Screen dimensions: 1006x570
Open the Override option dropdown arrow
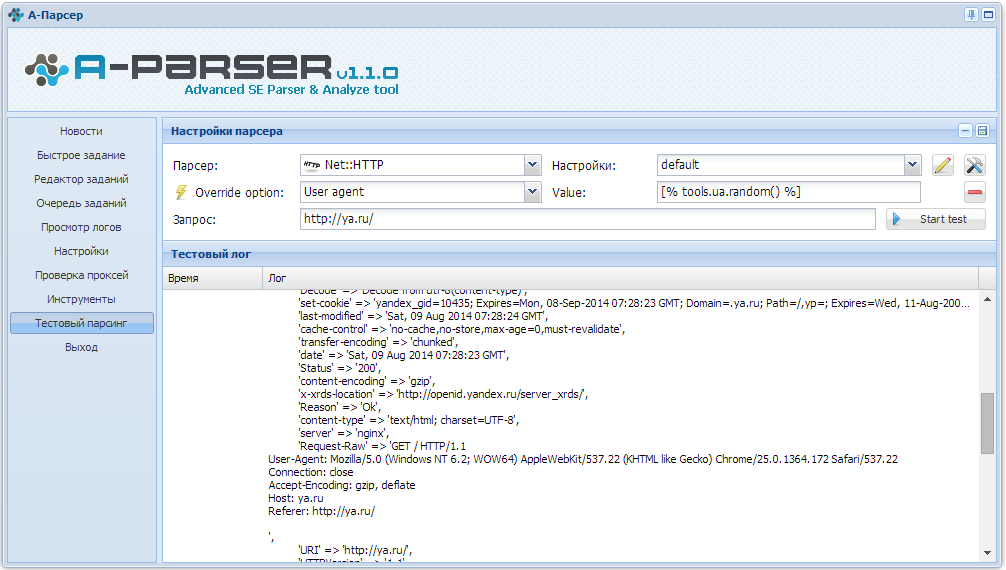click(x=533, y=192)
